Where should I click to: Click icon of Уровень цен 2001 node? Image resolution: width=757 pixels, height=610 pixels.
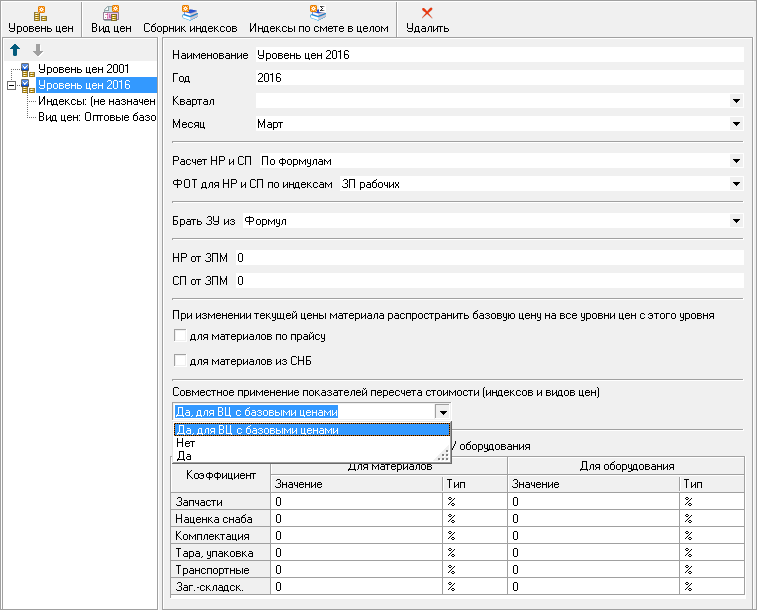point(28,70)
